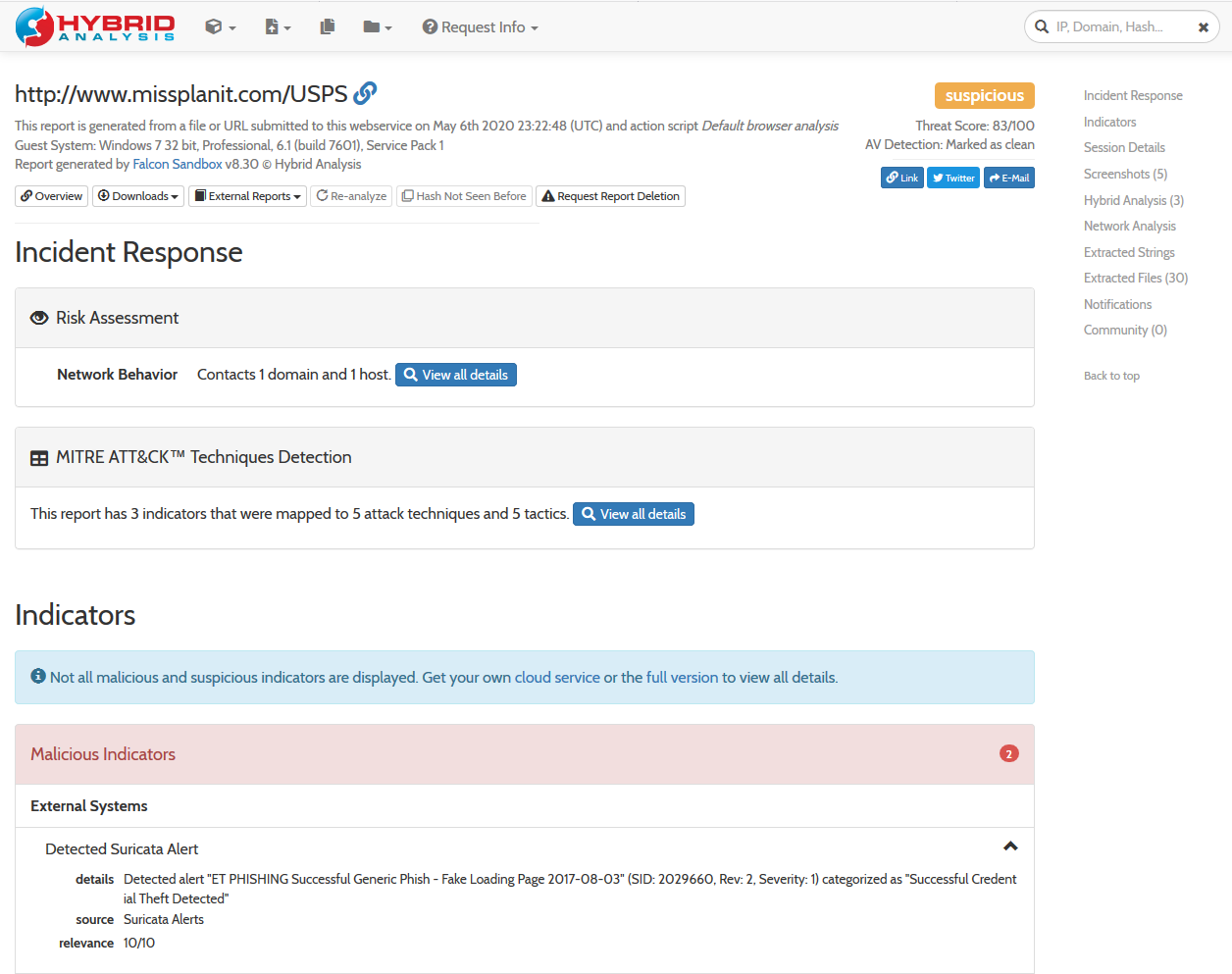Go to Indicators in sidebar
This screenshot has height=974, width=1232.
click(x=1110, y=122)
